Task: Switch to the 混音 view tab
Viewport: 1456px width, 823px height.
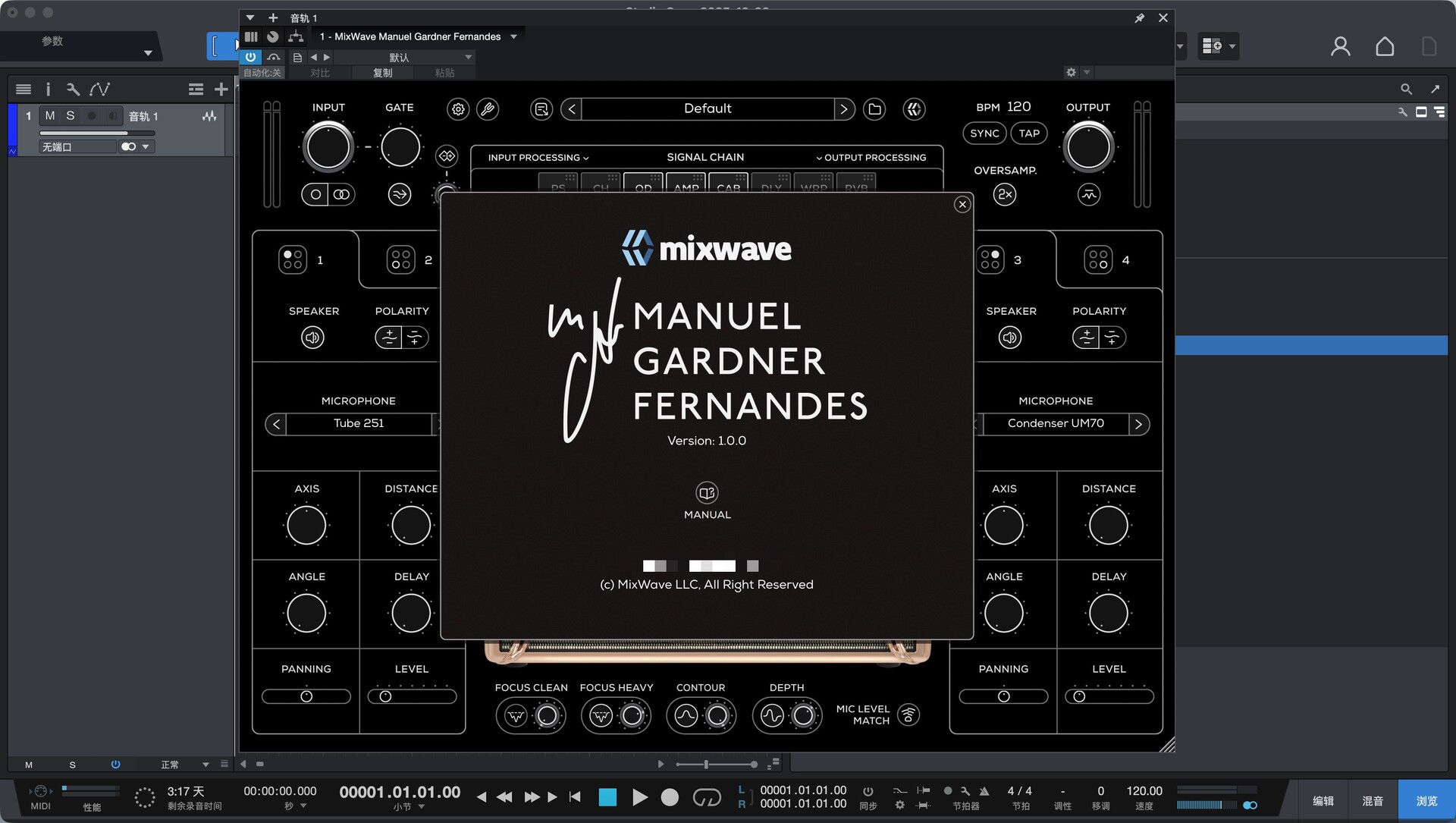Action: coord(1372,801)
